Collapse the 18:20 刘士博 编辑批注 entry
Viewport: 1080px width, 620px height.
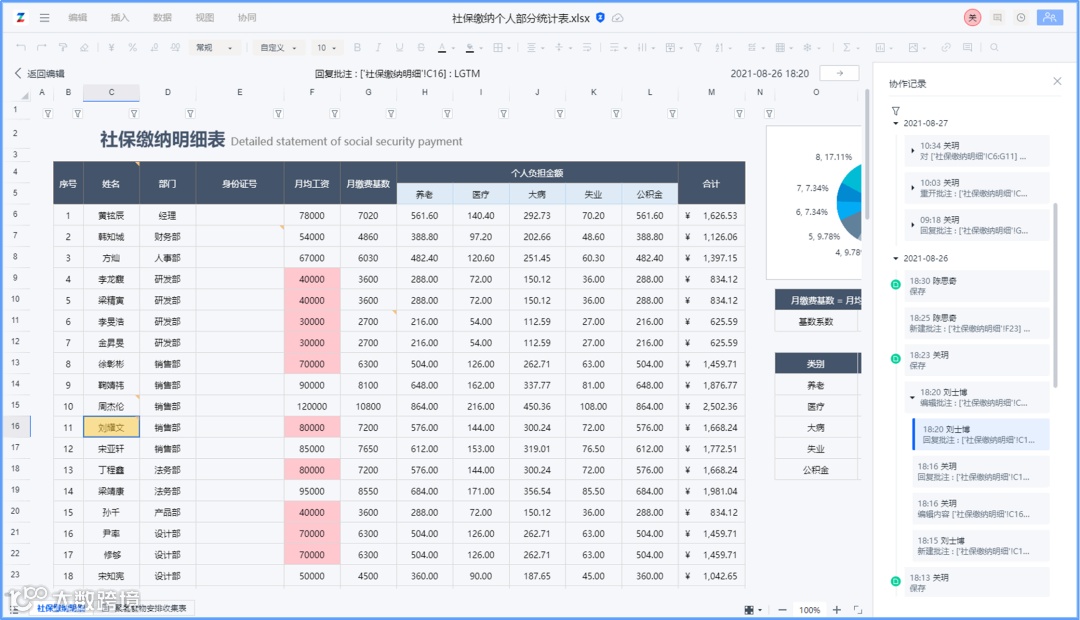tap(913, 397)
